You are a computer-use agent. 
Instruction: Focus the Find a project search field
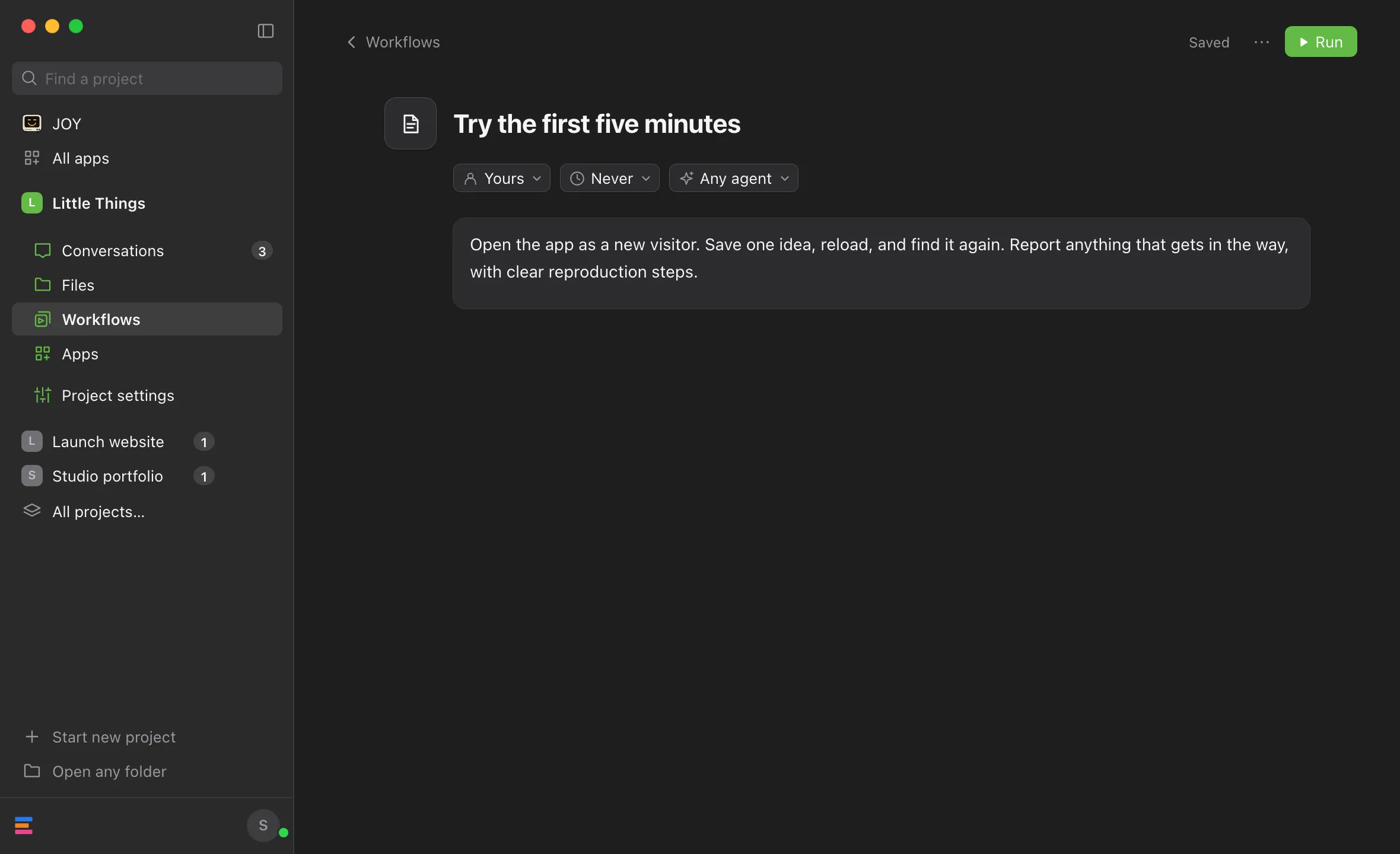pyautogui.click(x=147, y=78)
